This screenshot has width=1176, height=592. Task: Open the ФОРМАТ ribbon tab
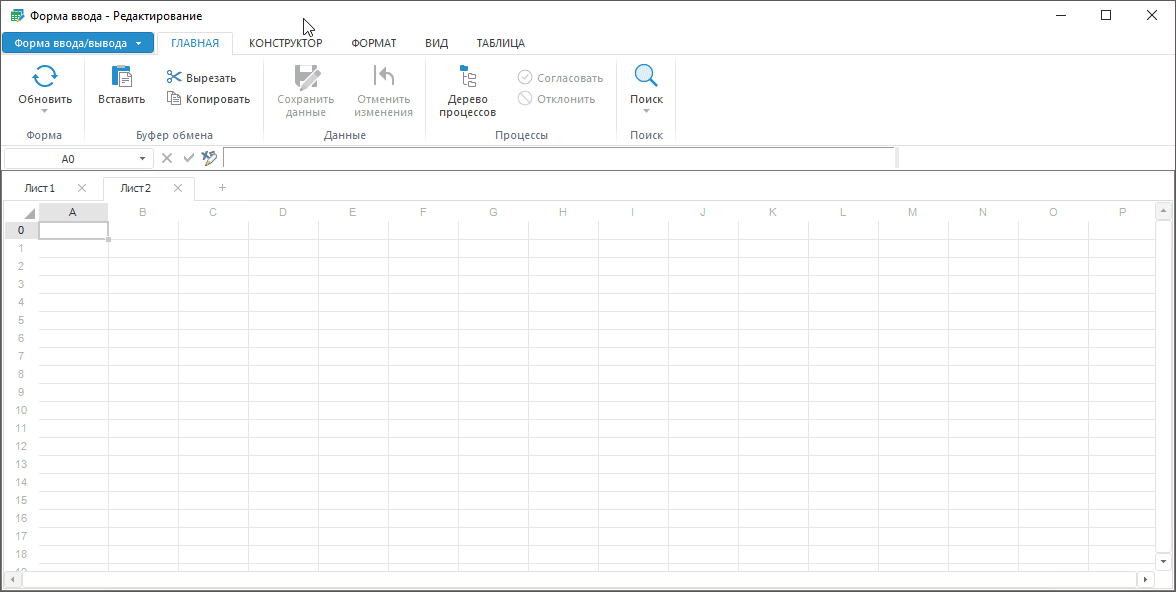[x=374, y=43]
